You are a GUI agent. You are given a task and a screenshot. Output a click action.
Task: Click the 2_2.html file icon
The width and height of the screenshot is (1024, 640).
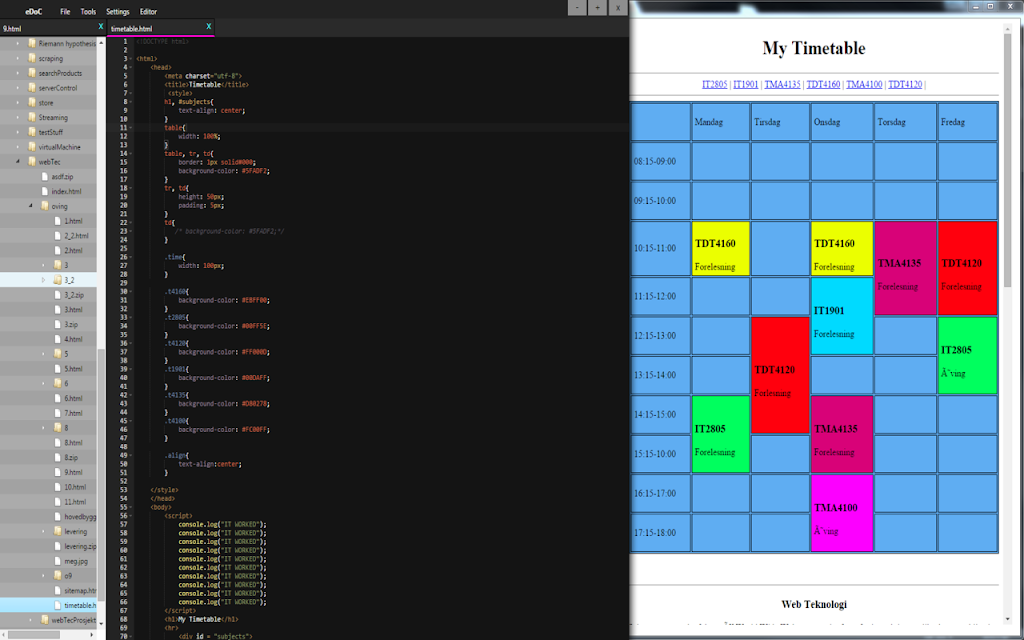pos(57,236)
